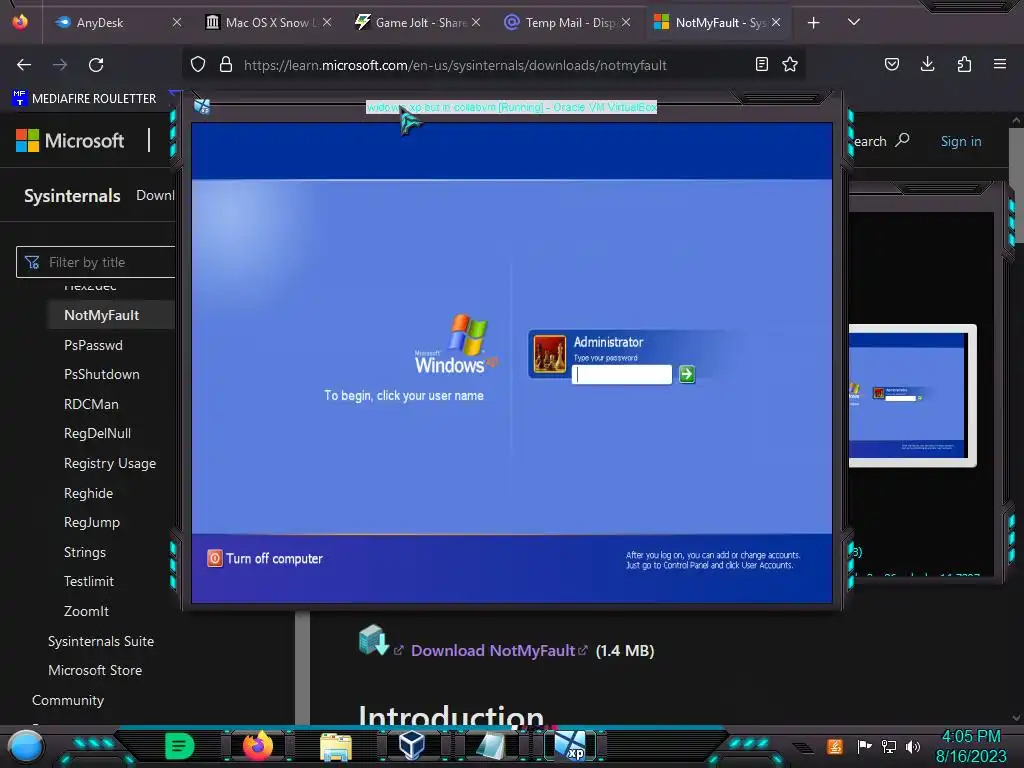Open the green notes app on taskbar
The width and height of the screenshot is (1024, 768).
[x=180, y=746]
